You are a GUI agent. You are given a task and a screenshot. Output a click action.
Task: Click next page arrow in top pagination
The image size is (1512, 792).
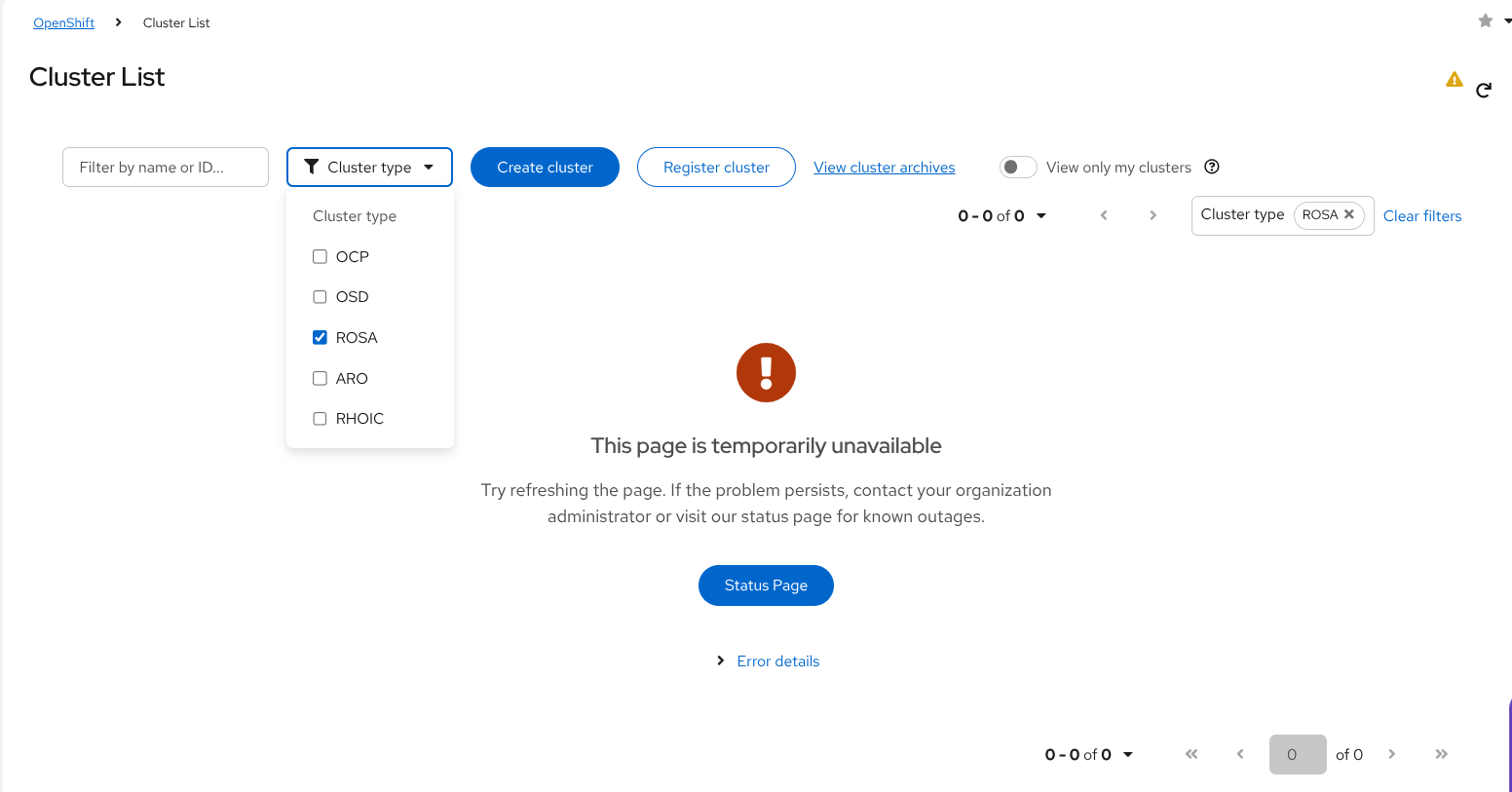tap(1153, 215)
